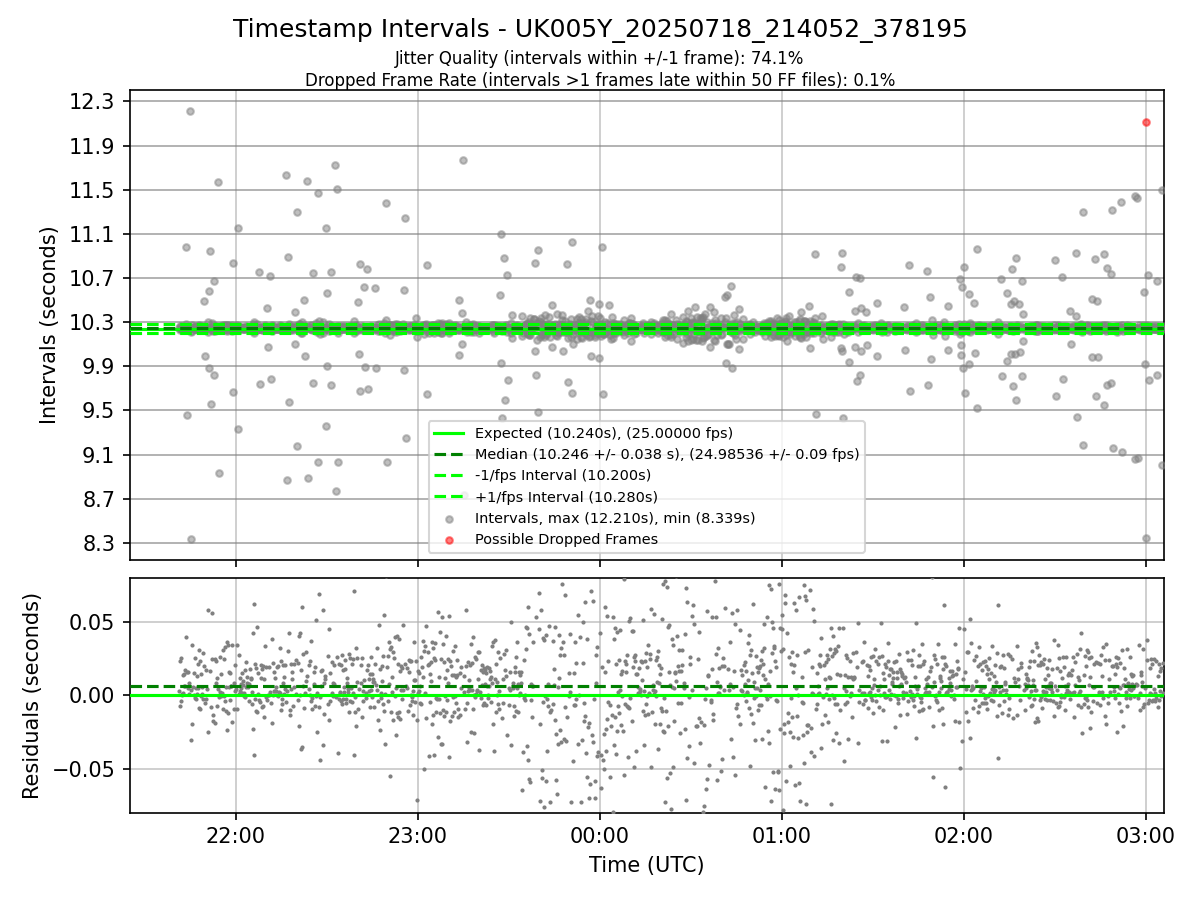Viewport: 1200px width, 900px height.
Task: Click legend entry 'Expected (10.240s), (25.00000 fps)'
Action: click(x=604, y=433)
